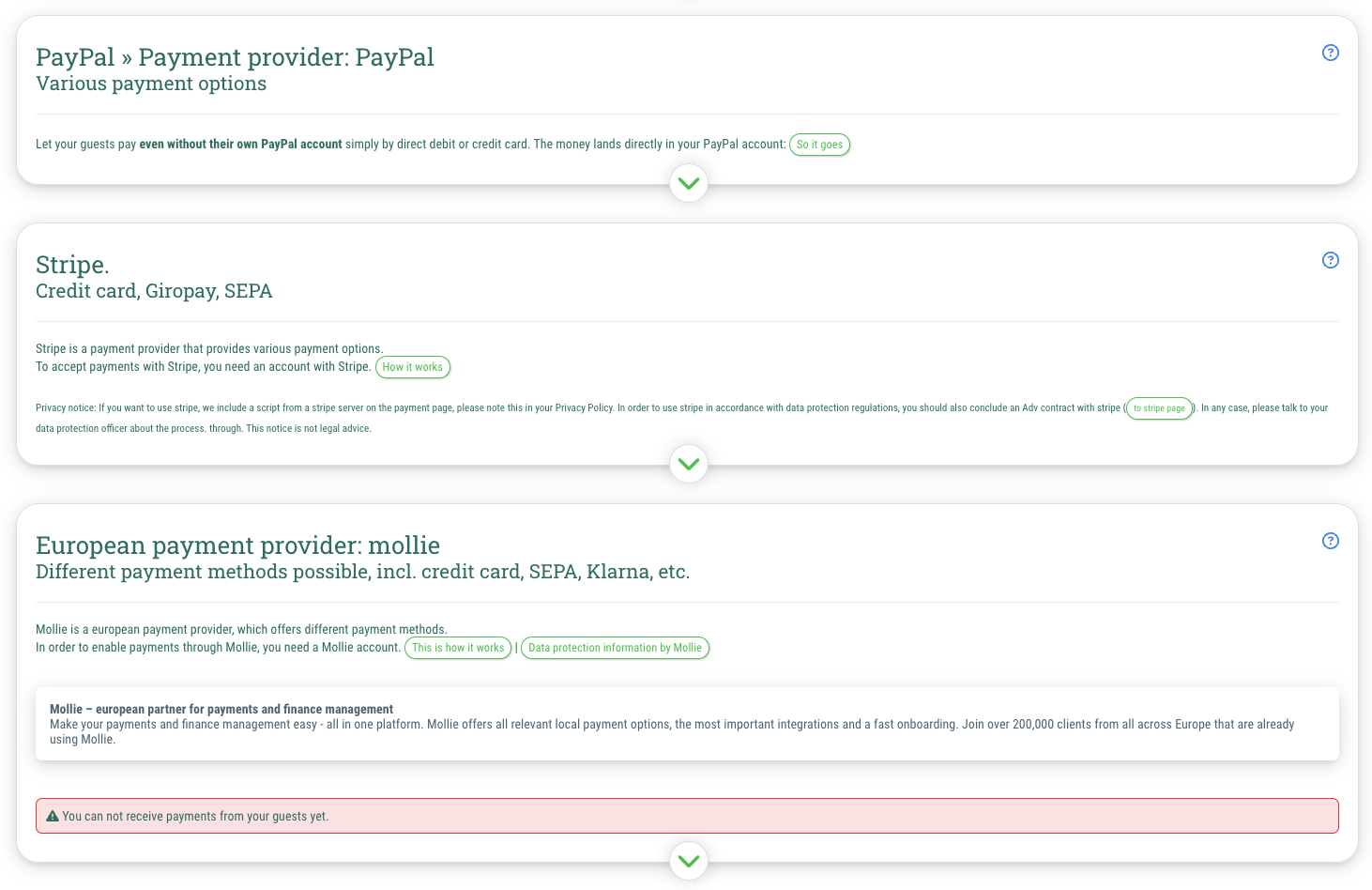1372x890 pixels.
Task: Click the 'European payment provider: mollie' heading
Action: click(x=237, y=545)
